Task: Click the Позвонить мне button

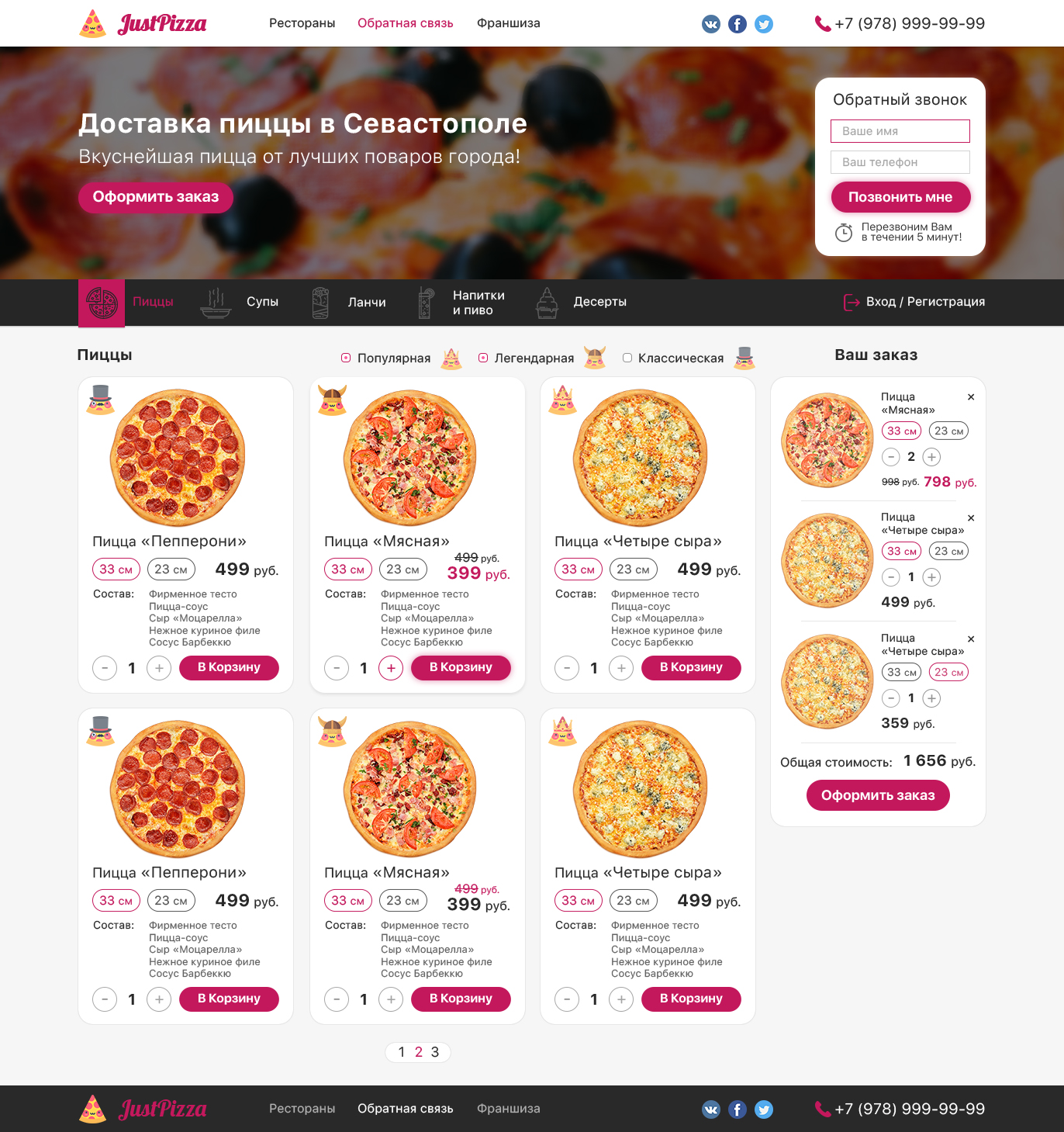Action: tap(900, 197)
